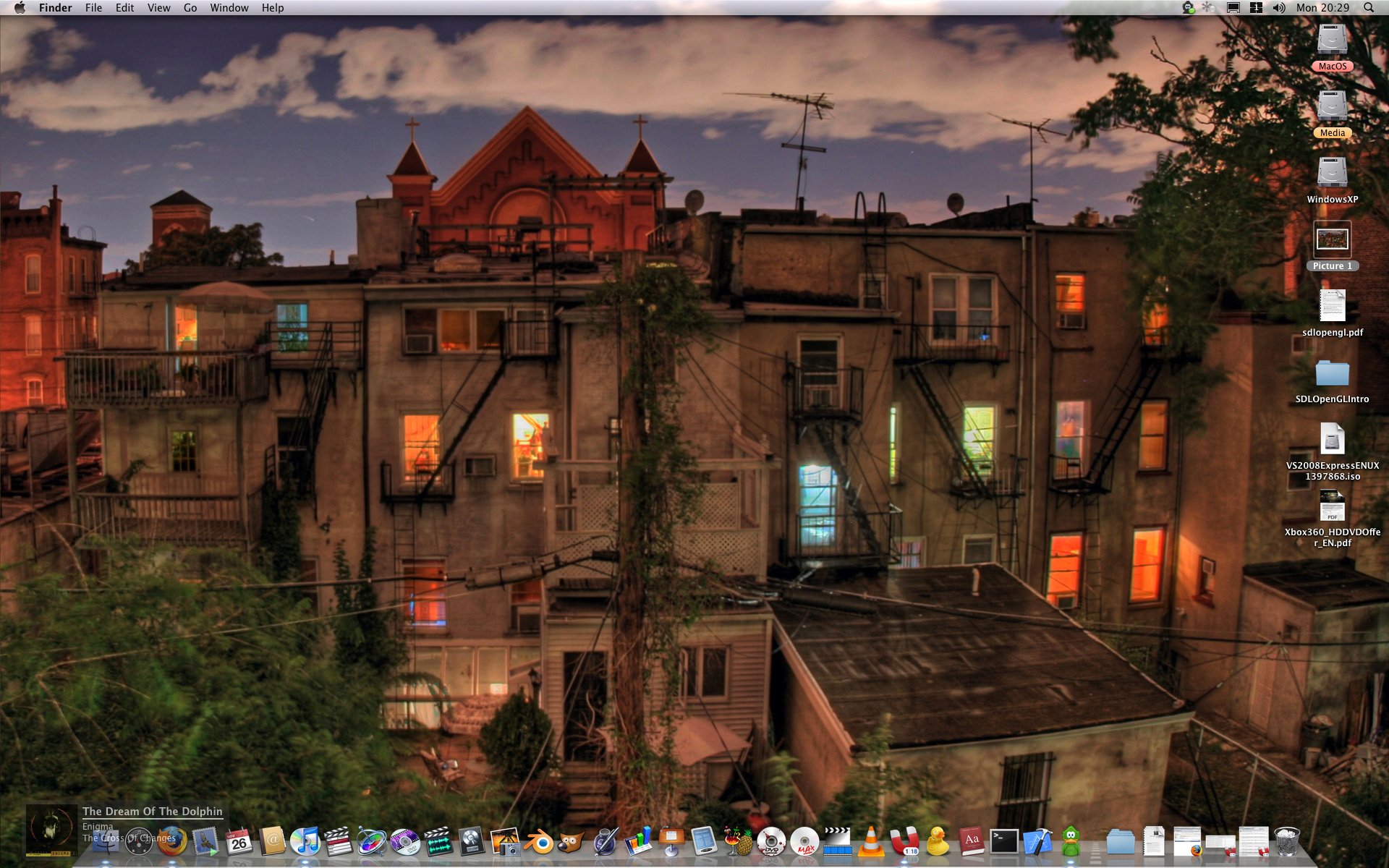Select the Media drive on desktop

1332,114
